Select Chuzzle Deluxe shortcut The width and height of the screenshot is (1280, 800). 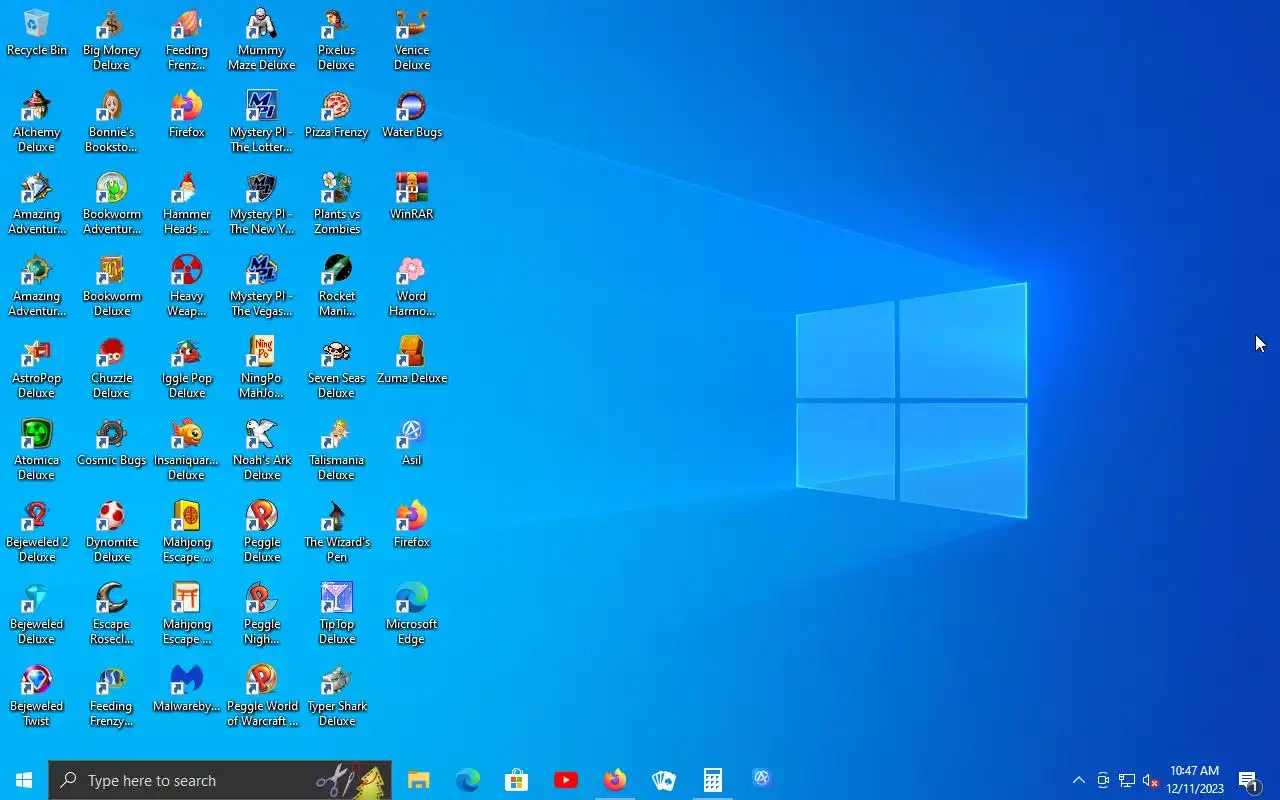coord(111,368)
